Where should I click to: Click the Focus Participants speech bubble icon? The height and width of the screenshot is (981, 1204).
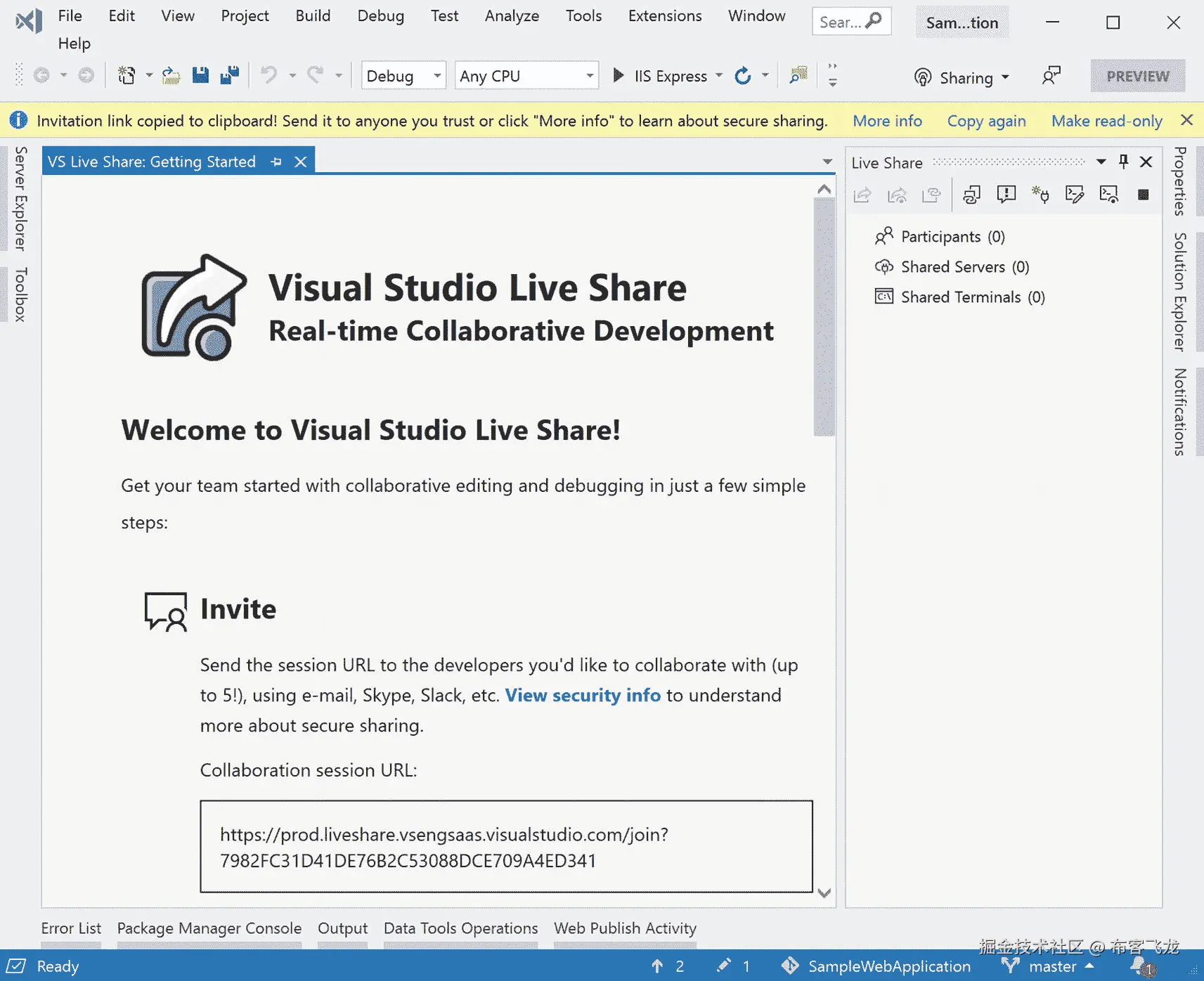click(1006, 195)
